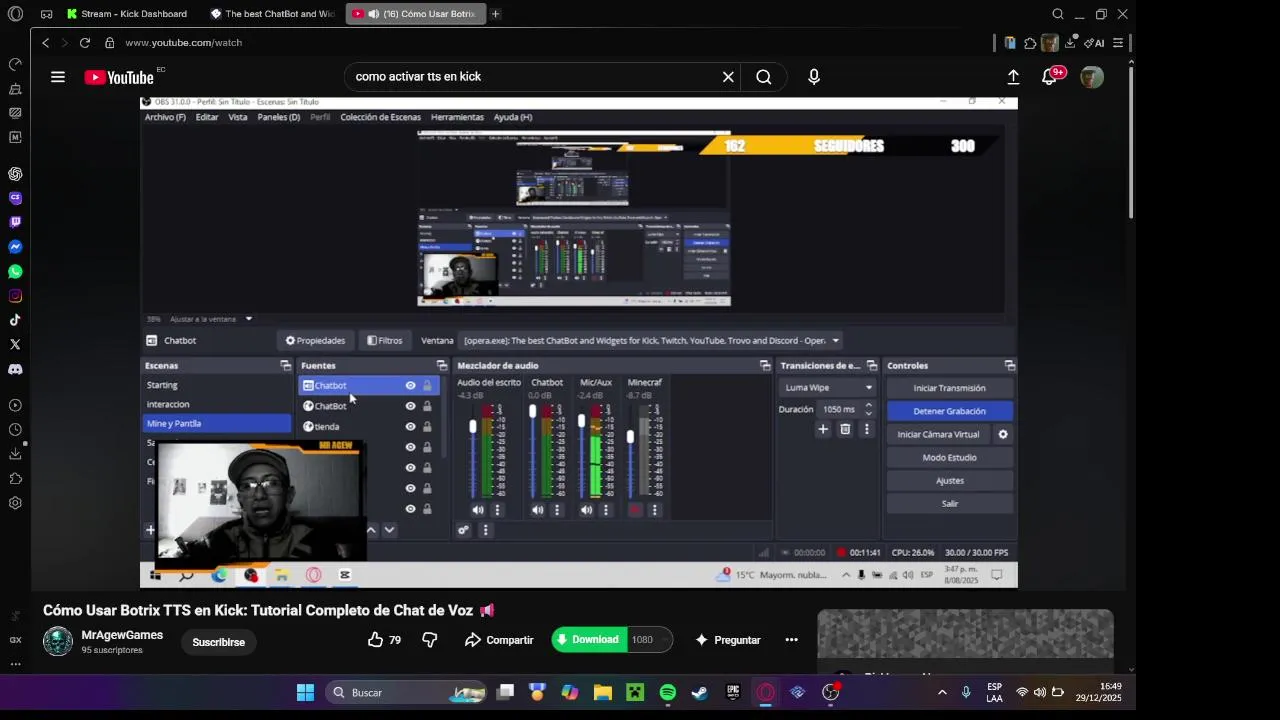Click the Suscribirse button
The width and height of the screenshot is (1280, 720).
tap(219, 642)
